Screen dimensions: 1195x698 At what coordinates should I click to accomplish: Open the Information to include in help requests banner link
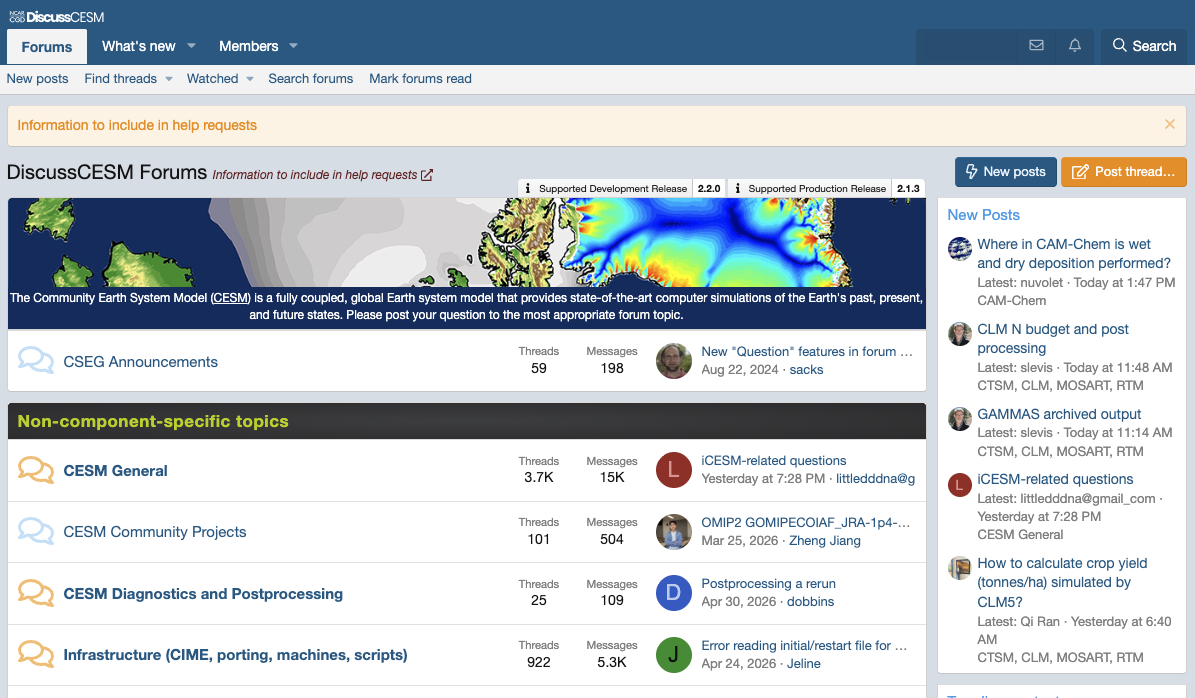tap(137, 125)
